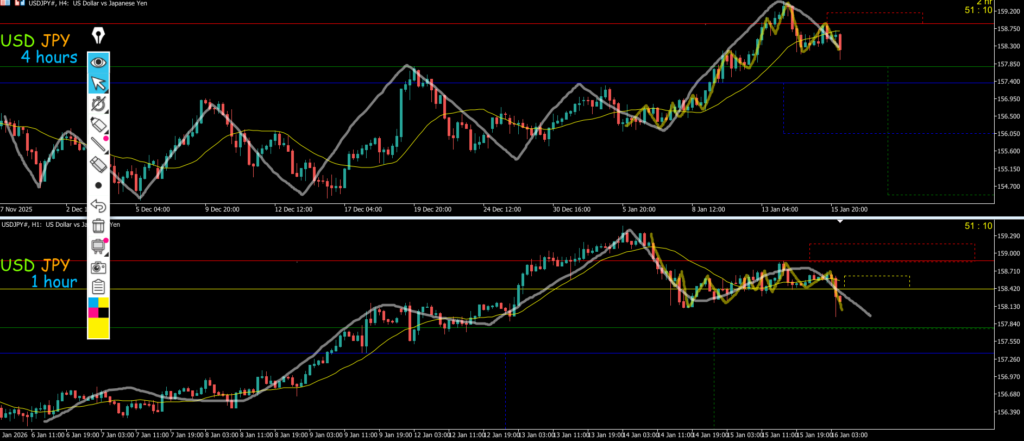Pick the cyan color swatch
The image size is (1024, 441).
pyautogui.click(x=93, y=303)
